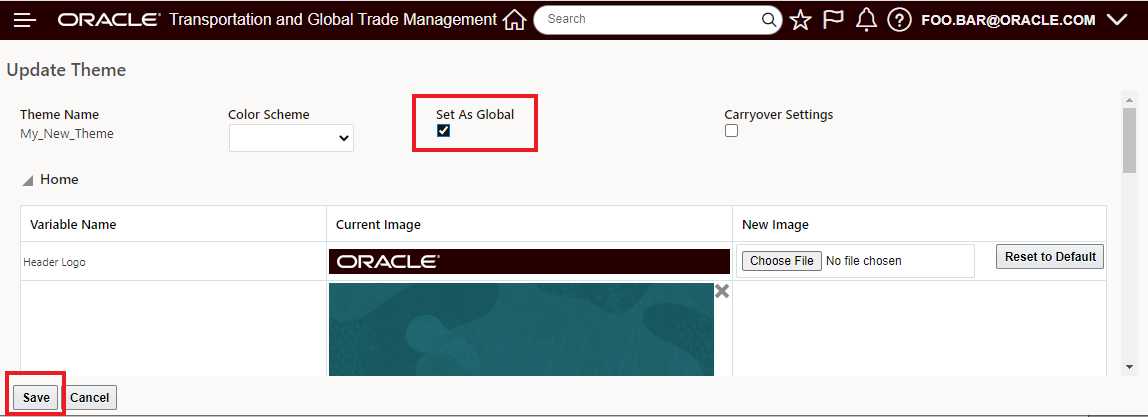This screenshot has height=417, width=1148.
Task: Open the Color Scheme dropdown
Action: pos(291,138)
